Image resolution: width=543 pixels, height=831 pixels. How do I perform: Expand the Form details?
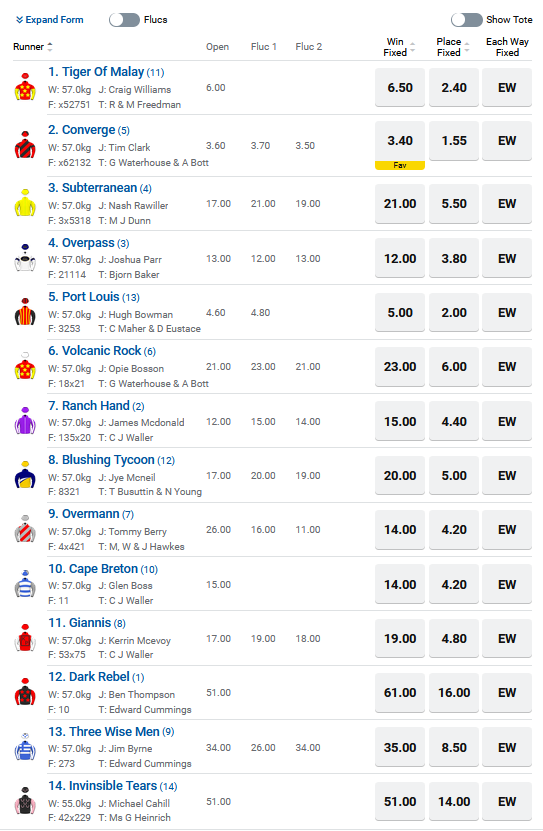pos(49,20)
